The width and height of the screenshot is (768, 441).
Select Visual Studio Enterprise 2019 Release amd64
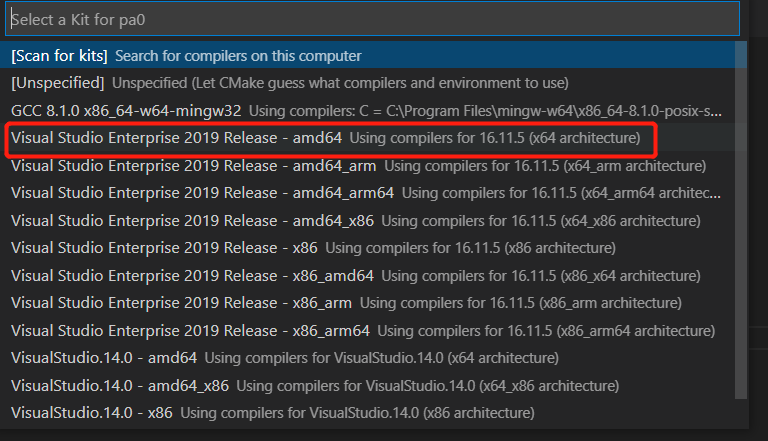373,138
